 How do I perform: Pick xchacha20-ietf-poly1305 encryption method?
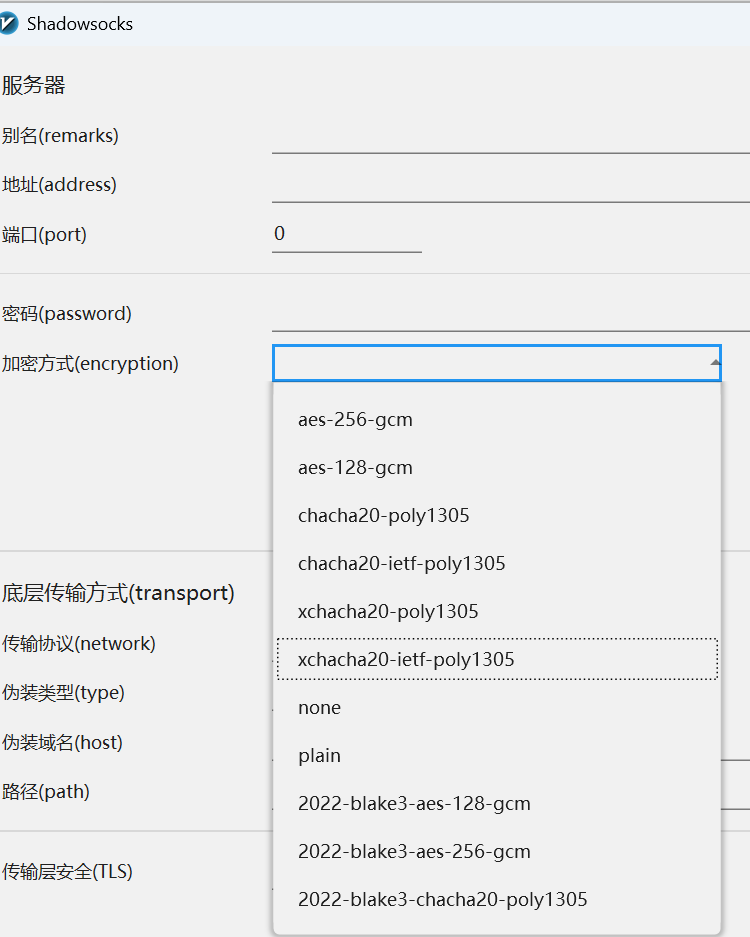497,659
